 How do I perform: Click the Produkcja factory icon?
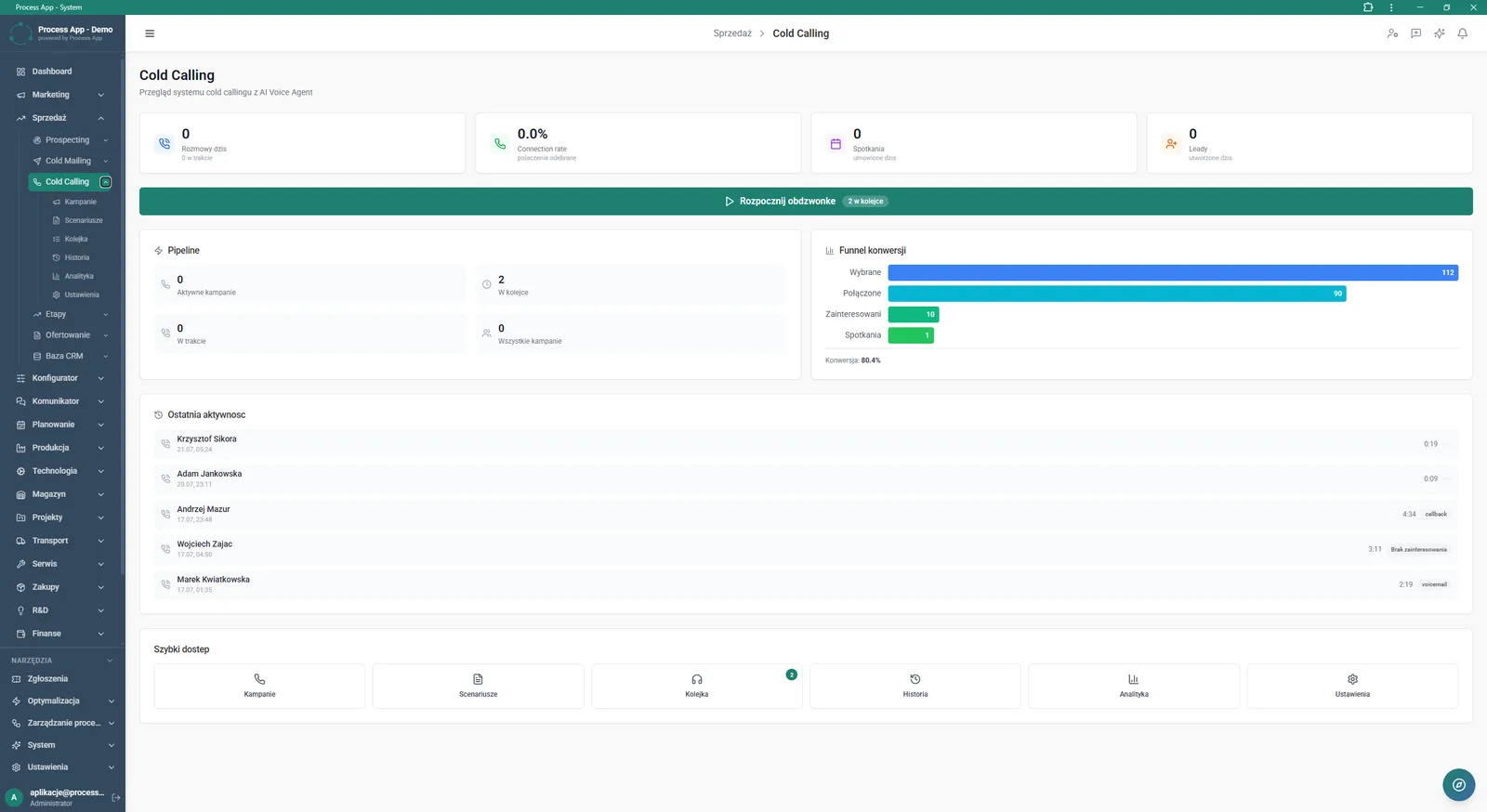point(20,448)
